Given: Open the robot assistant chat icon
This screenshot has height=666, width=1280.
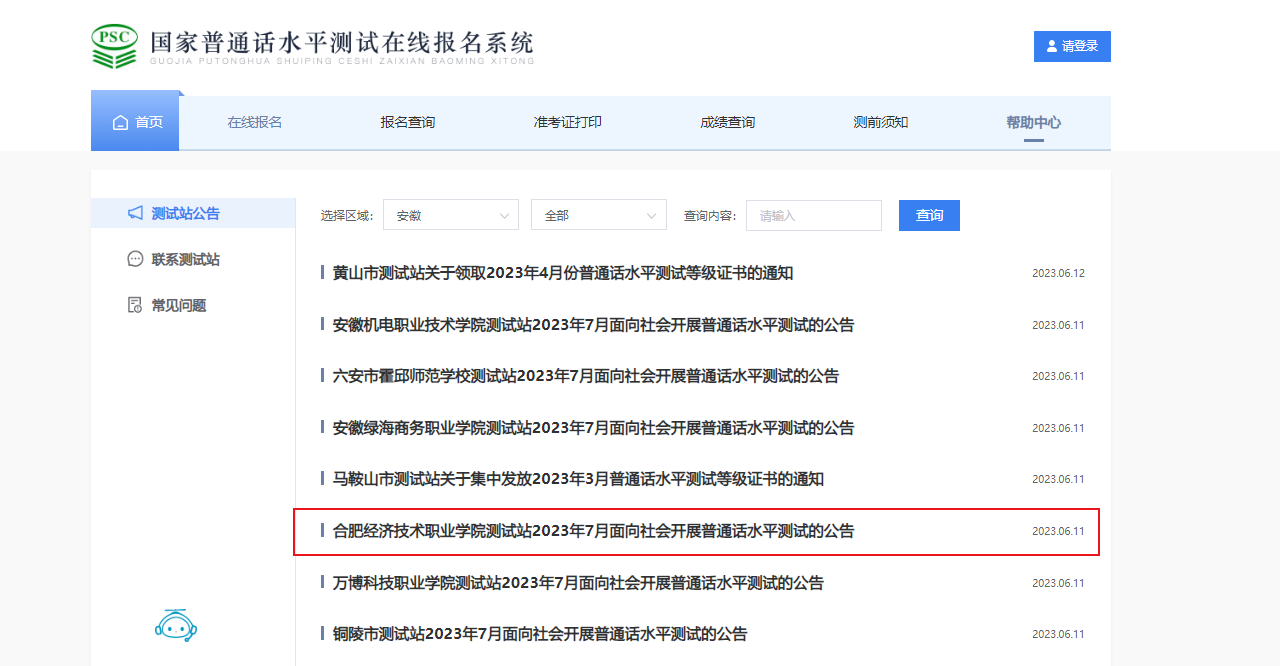Looking at the screenshot, I should coord(176,625).
